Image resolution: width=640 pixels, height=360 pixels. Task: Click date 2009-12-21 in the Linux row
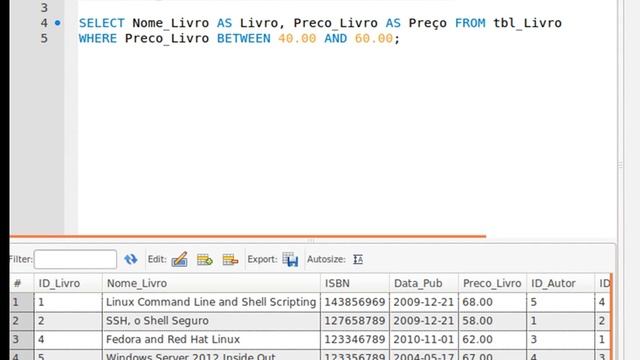[424, 302]
